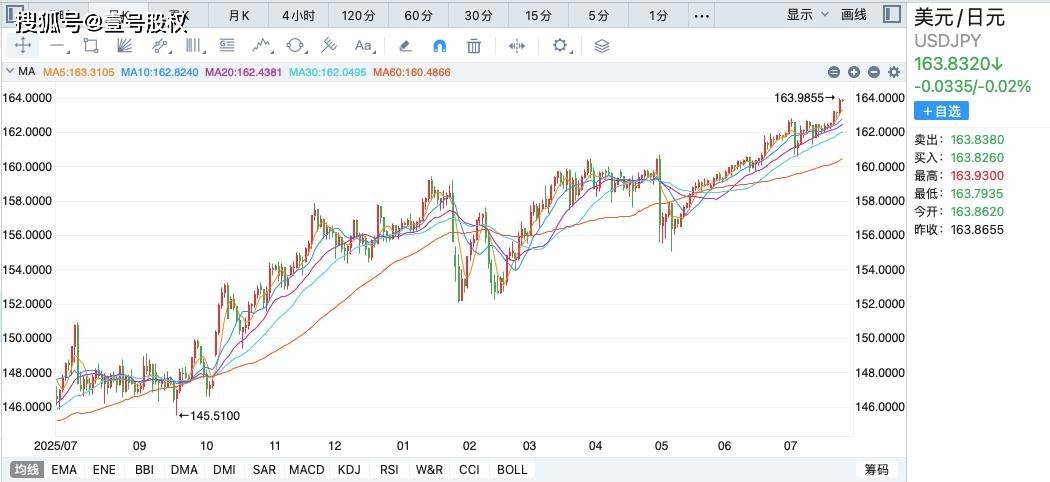1050x482 pixels.
Task: Open more timeframes ellipsis menu
Action: tap(701, 15)
